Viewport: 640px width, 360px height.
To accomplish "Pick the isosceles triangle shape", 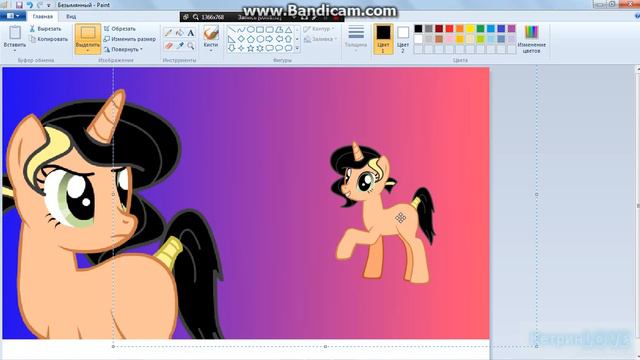I will pos(289,30).
